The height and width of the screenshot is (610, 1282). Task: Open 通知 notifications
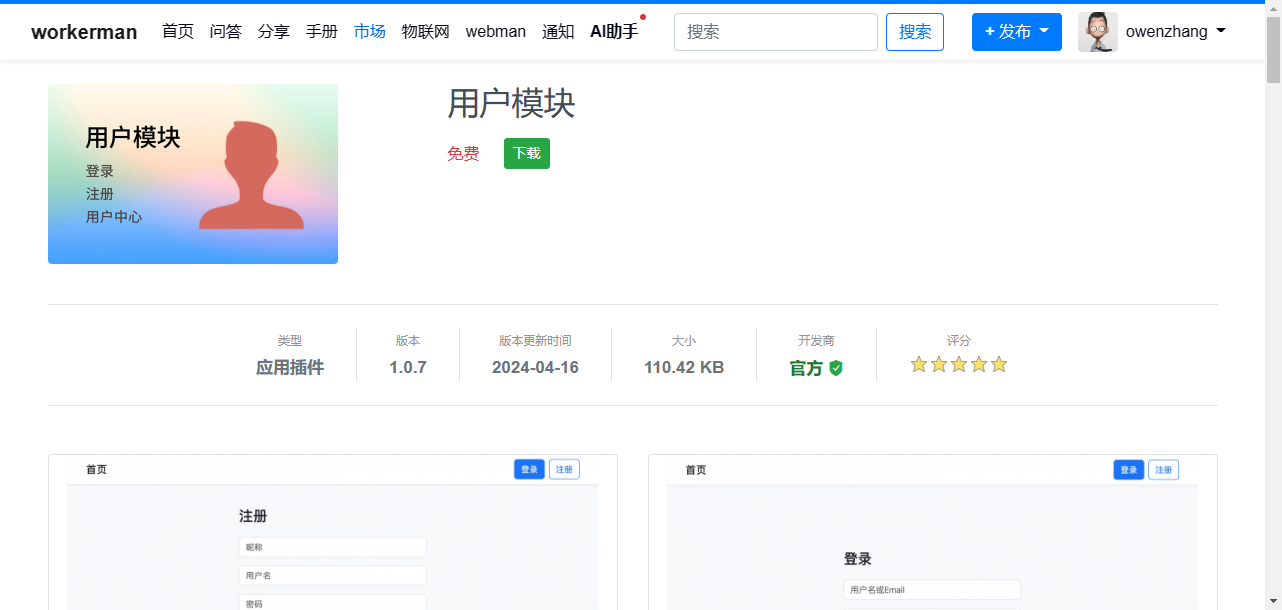pos(558,32)
